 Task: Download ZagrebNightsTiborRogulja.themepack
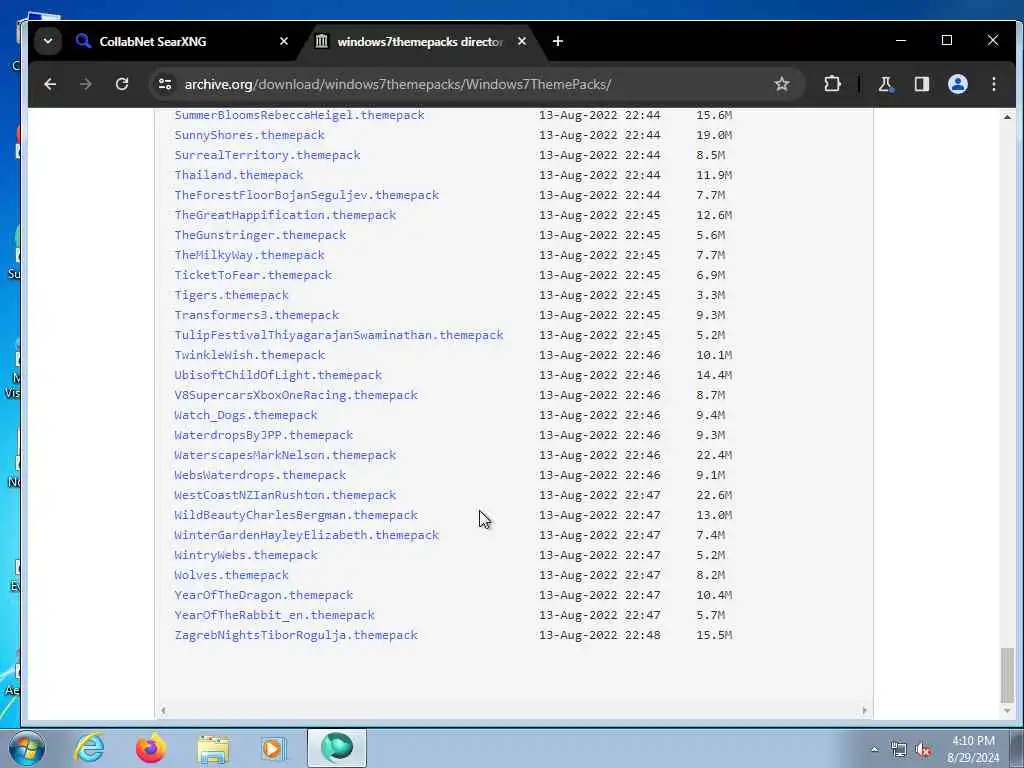click(296, 635)
